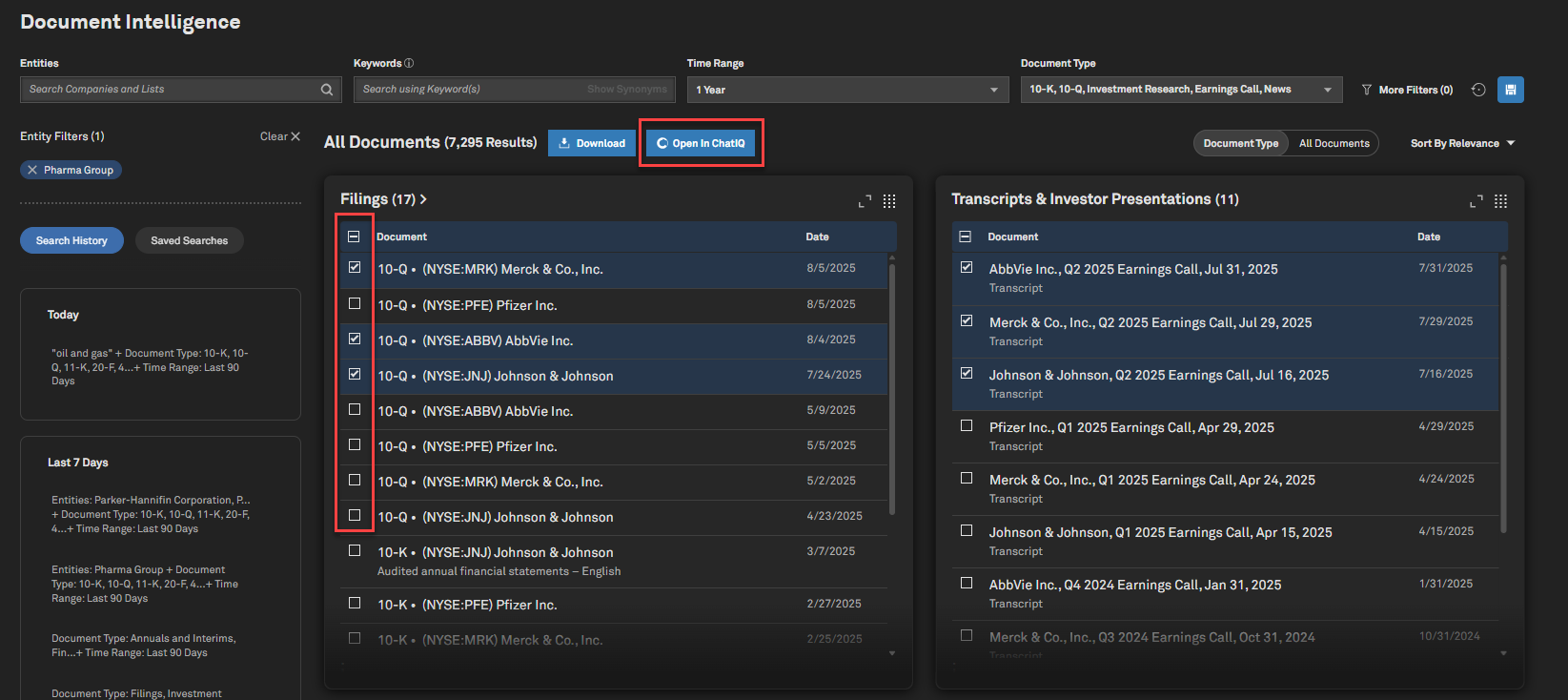Expand Transcripts & Investor Presentations panel

pos(1476,201)
